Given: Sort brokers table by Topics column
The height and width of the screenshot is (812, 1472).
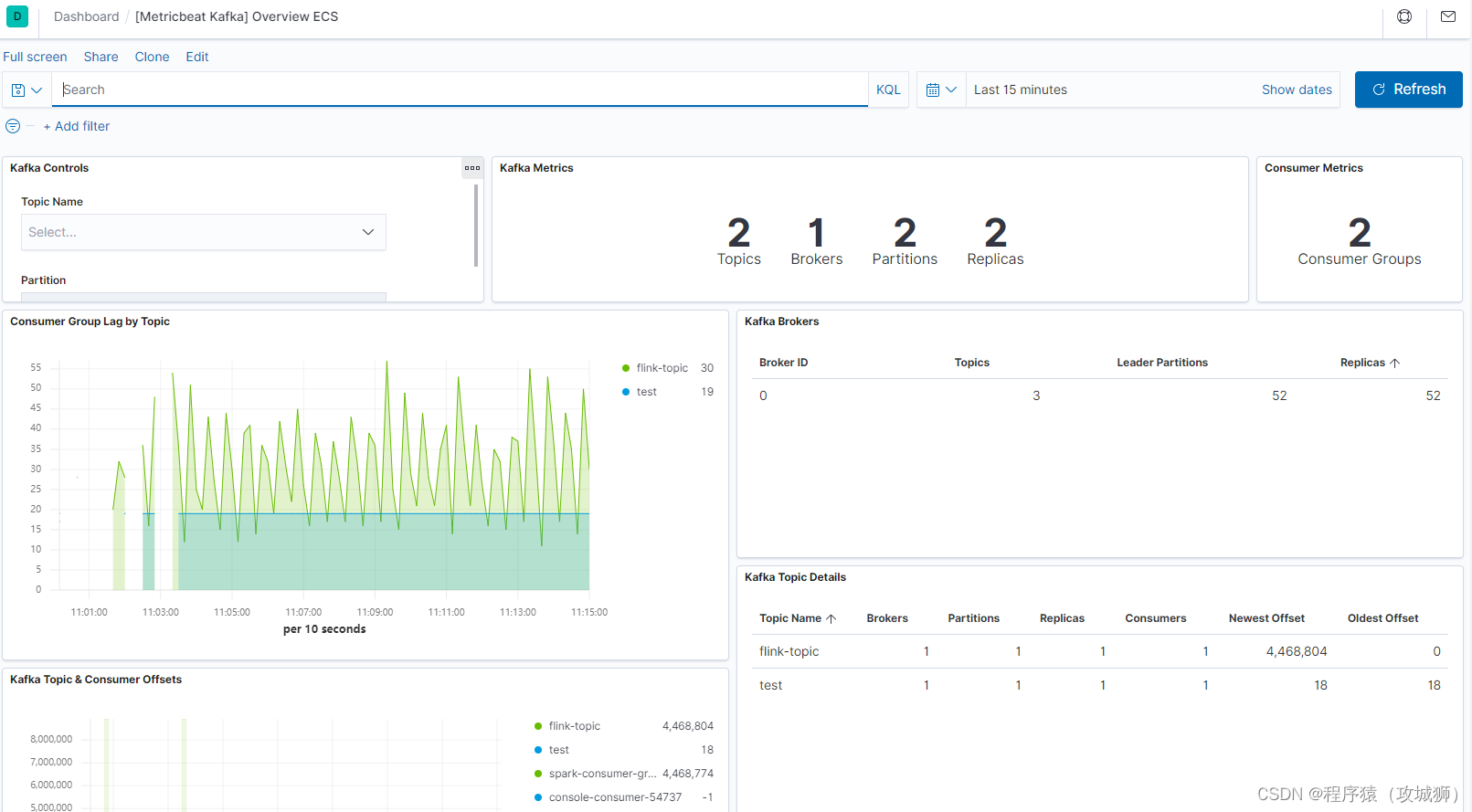Looking at the screenshot, I should [971, 363].
